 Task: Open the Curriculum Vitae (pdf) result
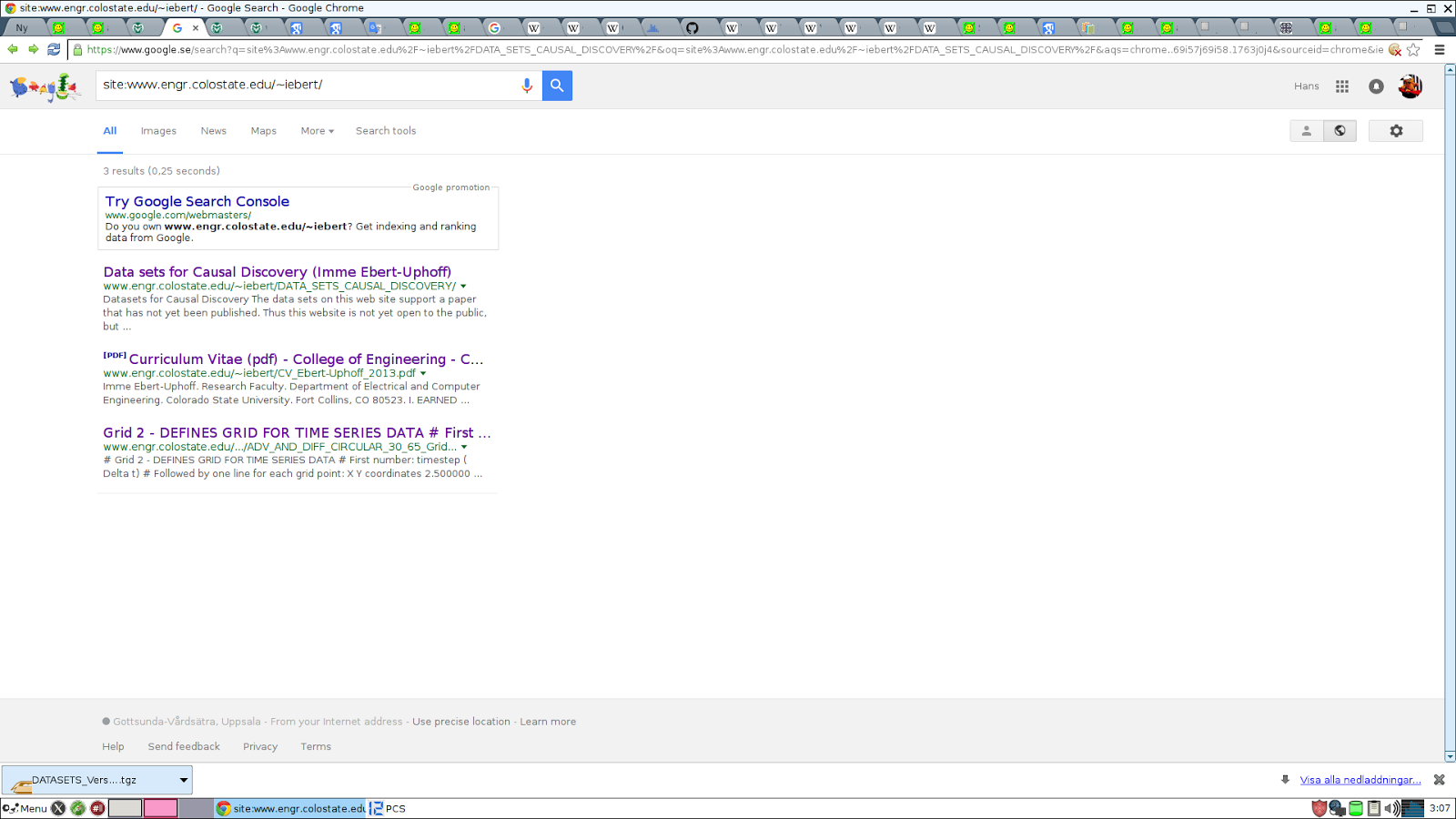coord(306,359)
